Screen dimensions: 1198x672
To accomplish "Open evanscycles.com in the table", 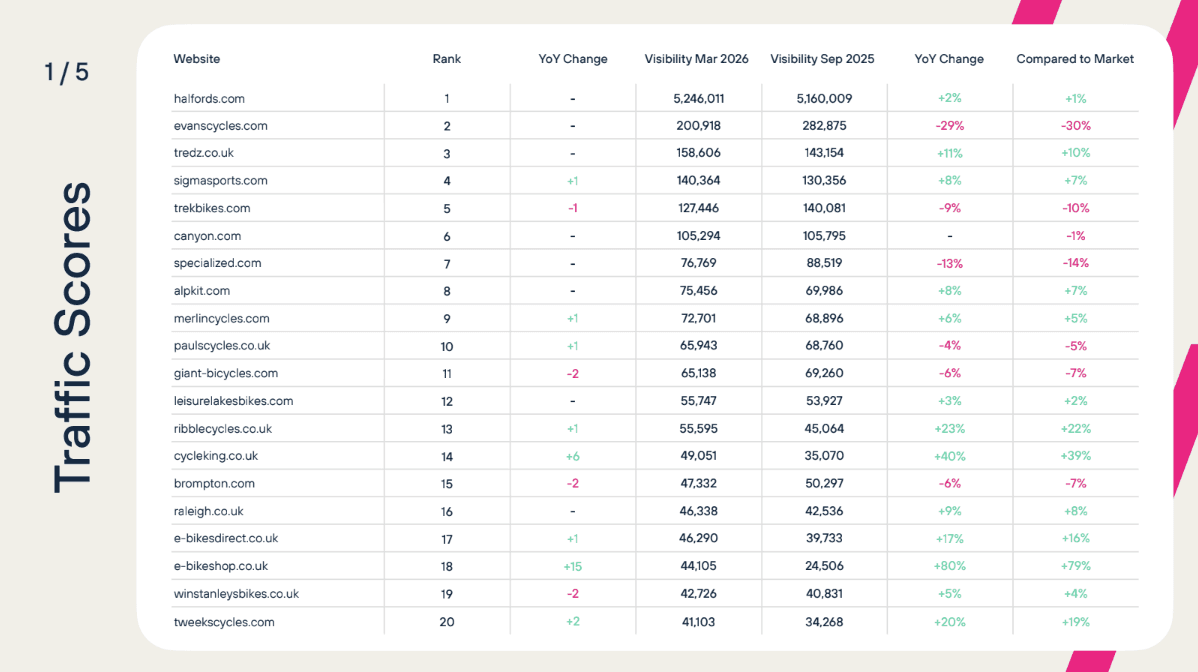I will (220, 126).
